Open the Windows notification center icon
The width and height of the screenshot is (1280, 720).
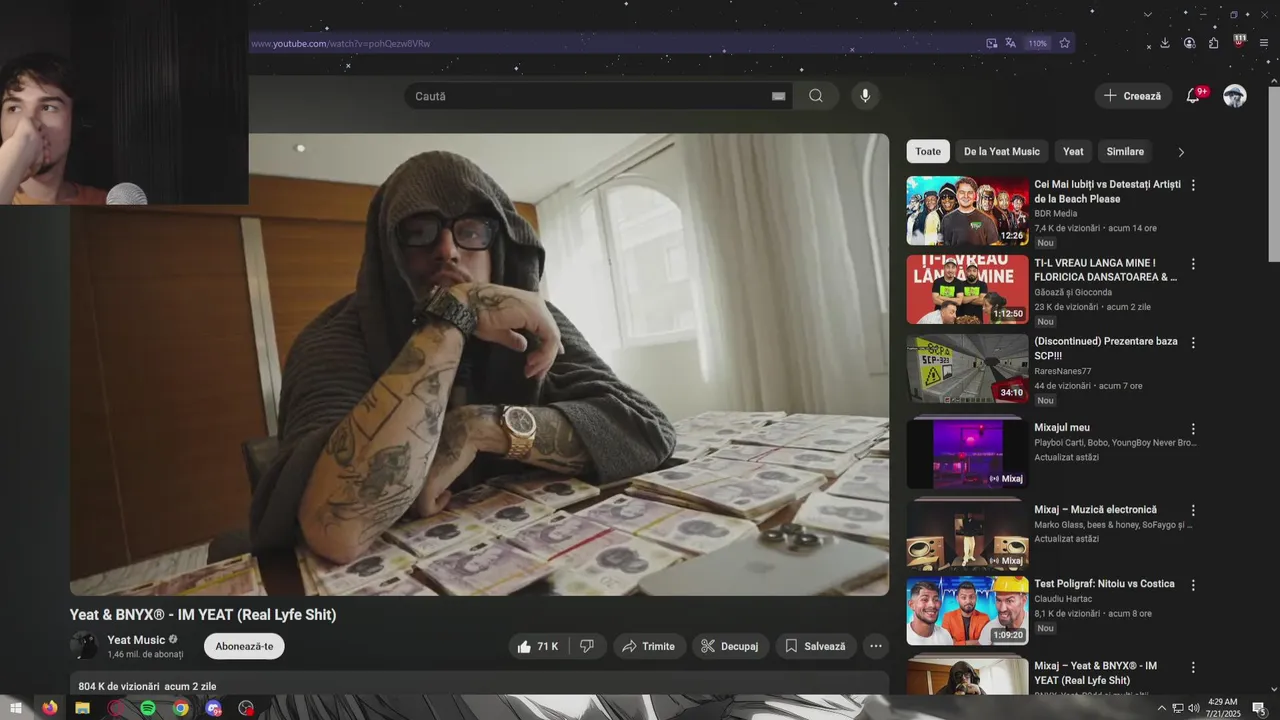click(1259, 708)
